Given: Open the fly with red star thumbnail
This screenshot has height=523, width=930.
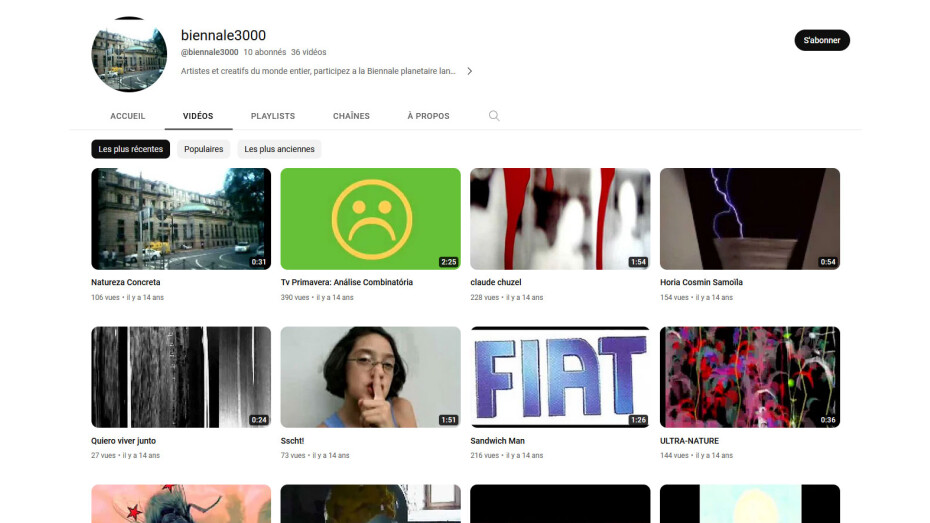Looking at the screenshot, I should click(181, 504).
